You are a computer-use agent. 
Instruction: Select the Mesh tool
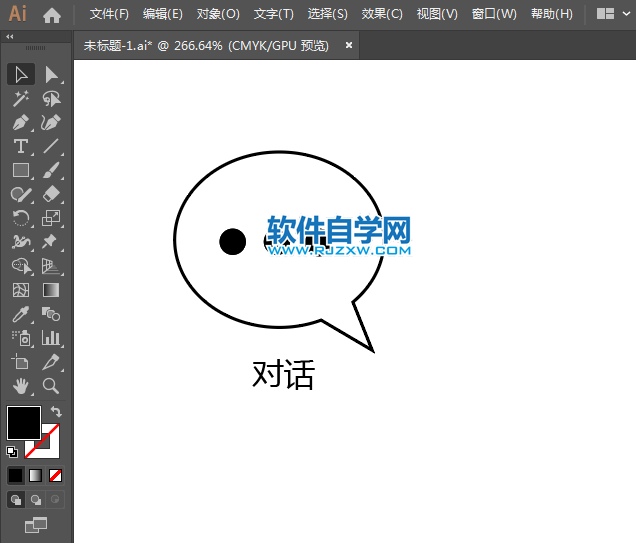21,290
